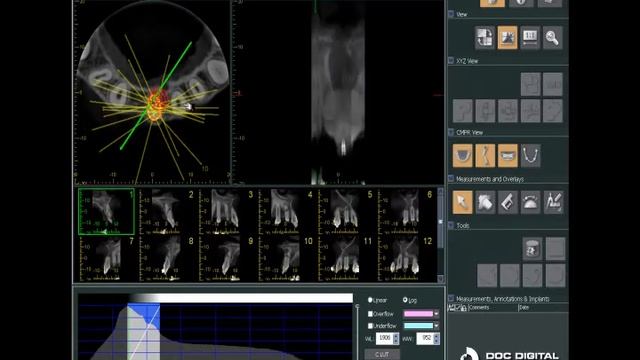Select cross-section thumbnail 1
This screenshot has width=640, height=360.
tap(107, 211)
